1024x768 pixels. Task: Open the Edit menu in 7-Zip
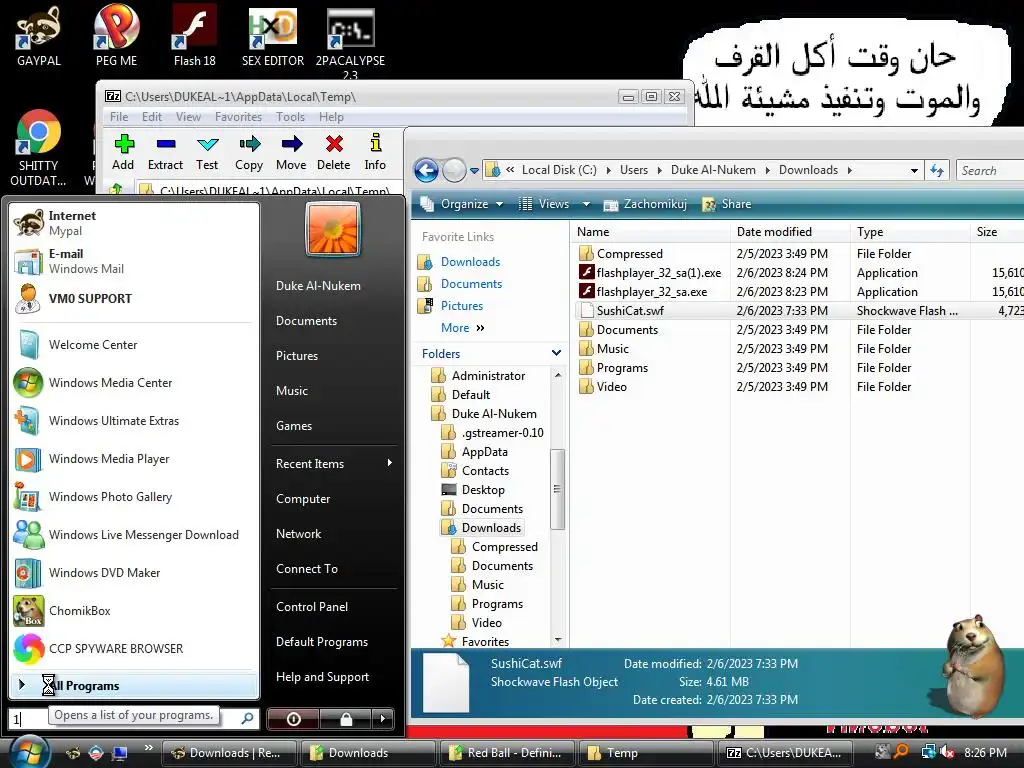coord(152,117)
